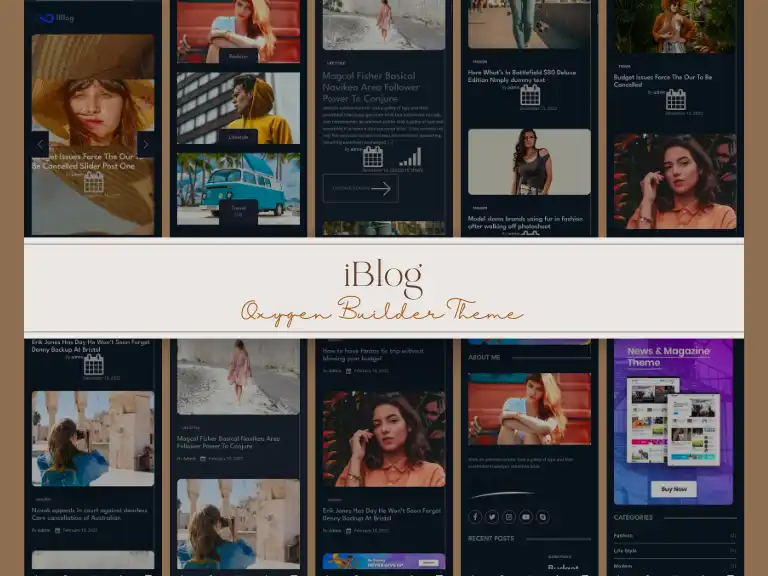Click the Skype social icon
The height and width of the screenshot is (576, 768).
pyautogui.click(x=543, y=517)
